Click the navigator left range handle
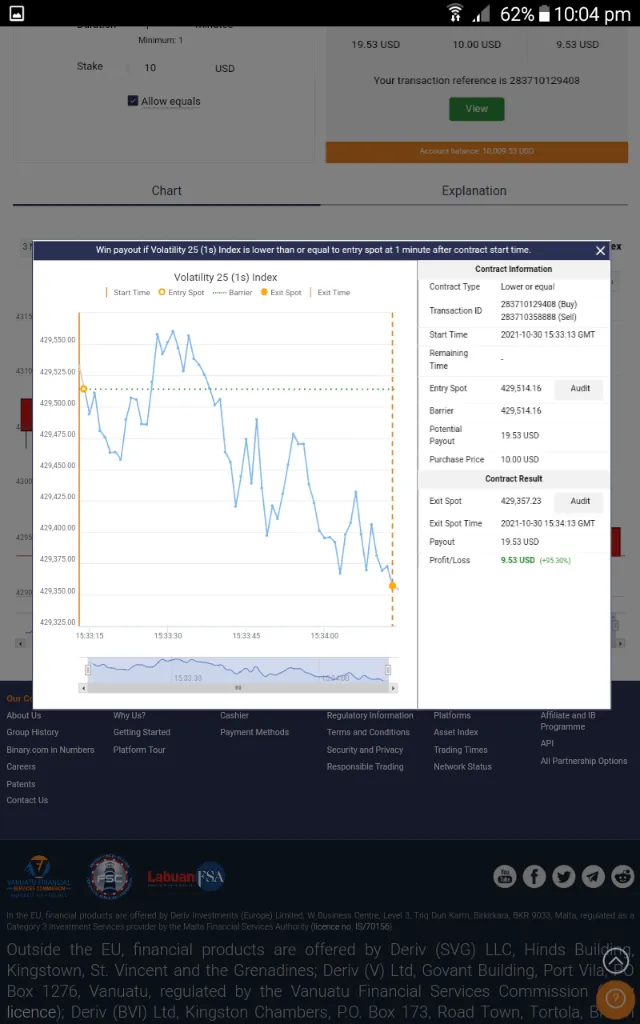 tap(88, 670)
